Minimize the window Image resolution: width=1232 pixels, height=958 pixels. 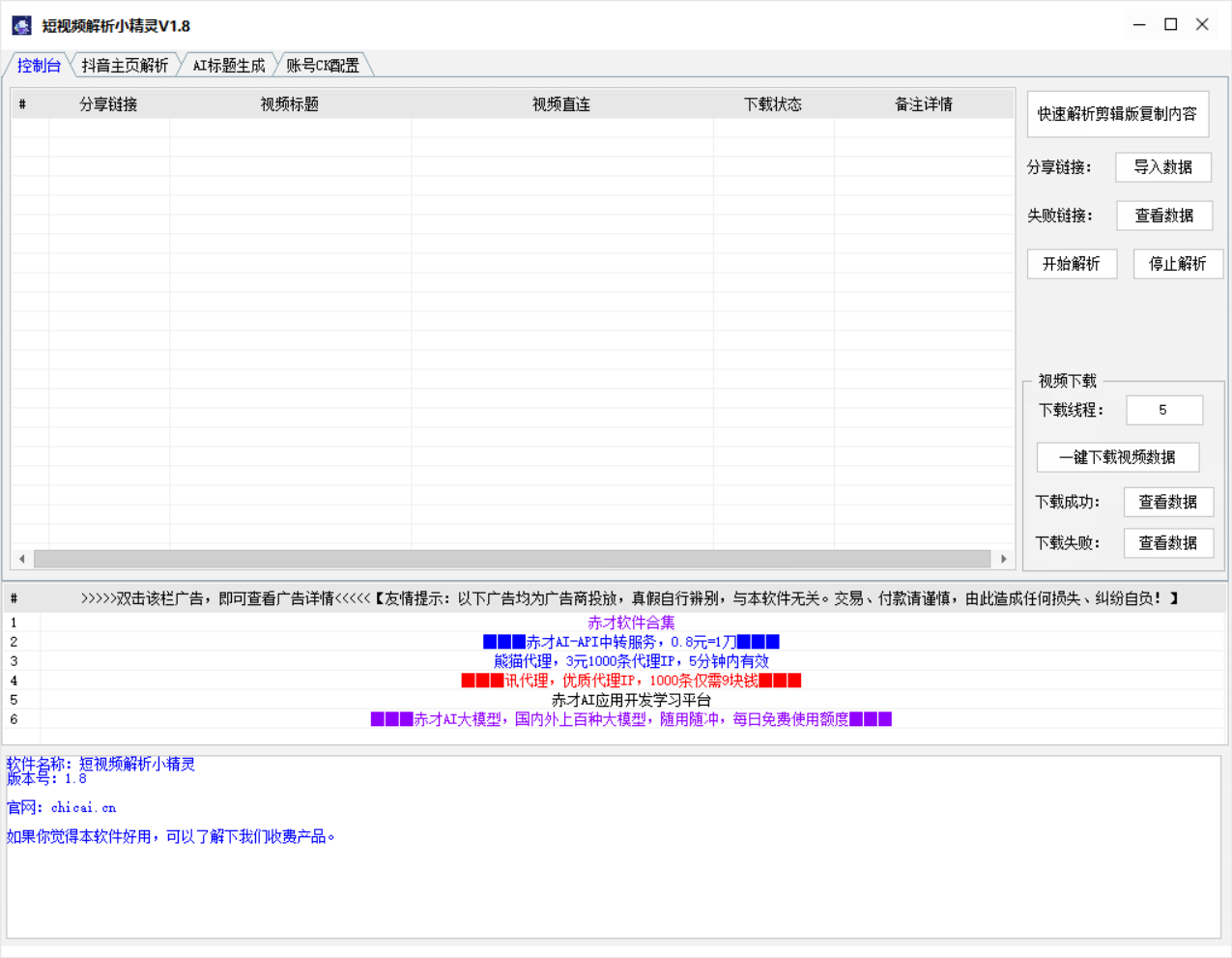pos(1139,25)
